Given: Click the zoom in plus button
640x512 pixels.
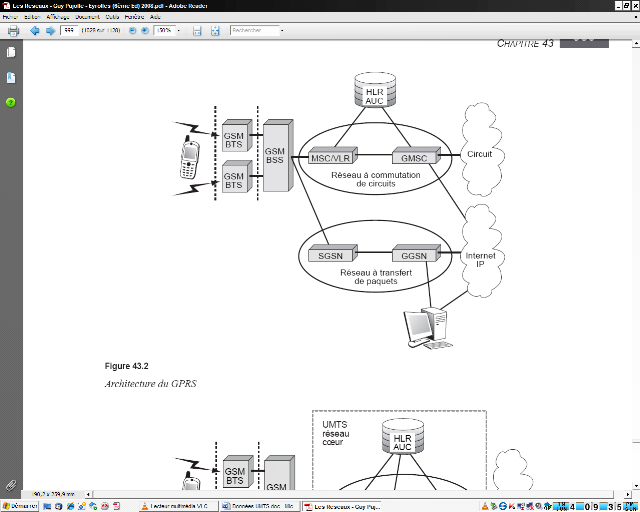Looking at the screenshot, I should point(144,31).
